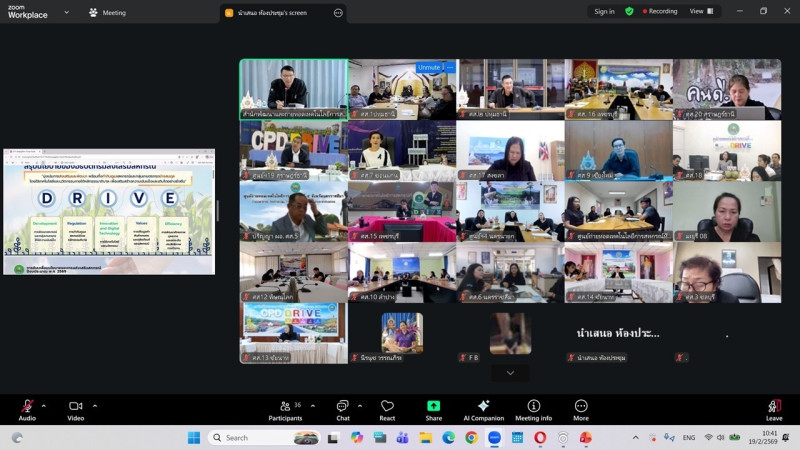Open the View layout menu
This screenshot has width=800, height=450.
click(701, 11)
